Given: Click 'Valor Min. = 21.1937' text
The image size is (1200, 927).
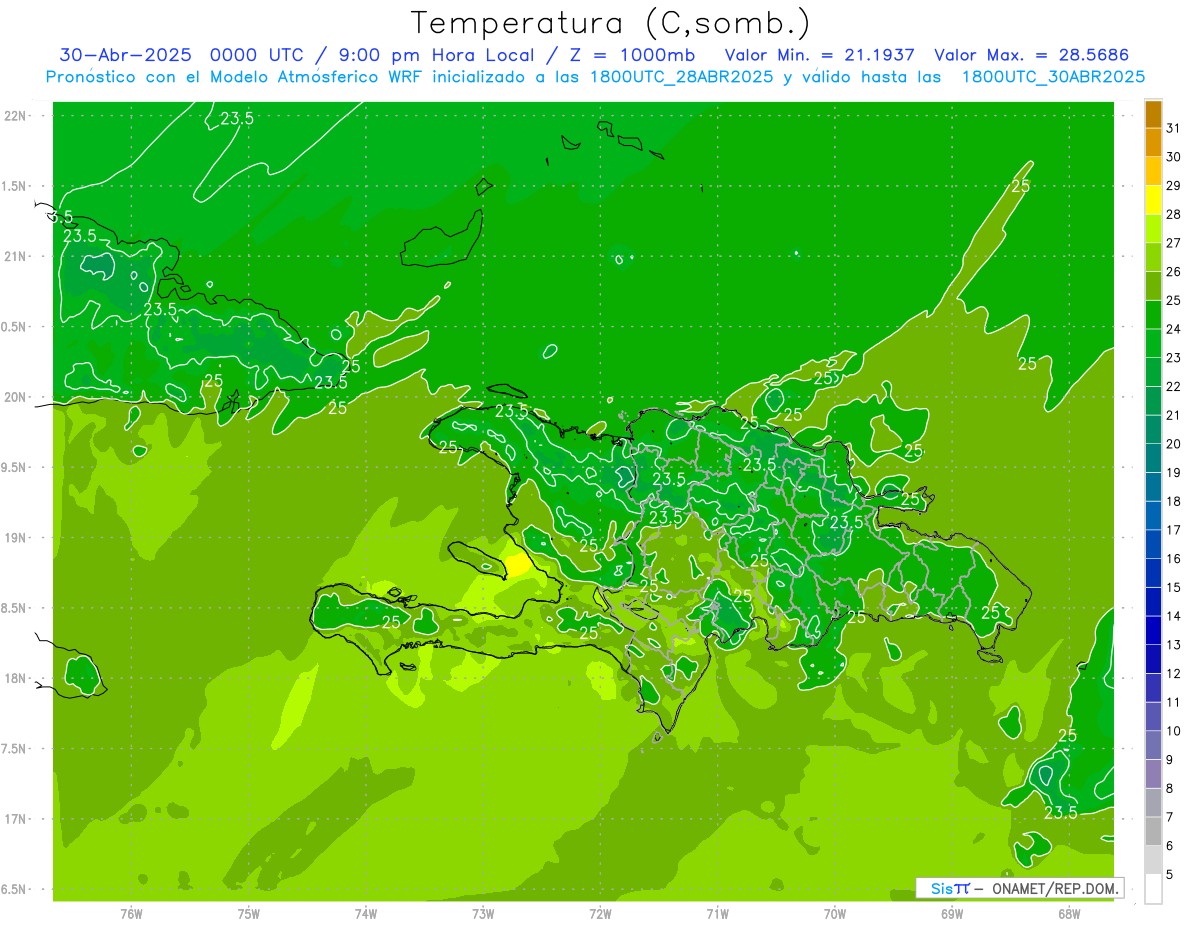Looking at the screenshot, I should tap(819, 55).
